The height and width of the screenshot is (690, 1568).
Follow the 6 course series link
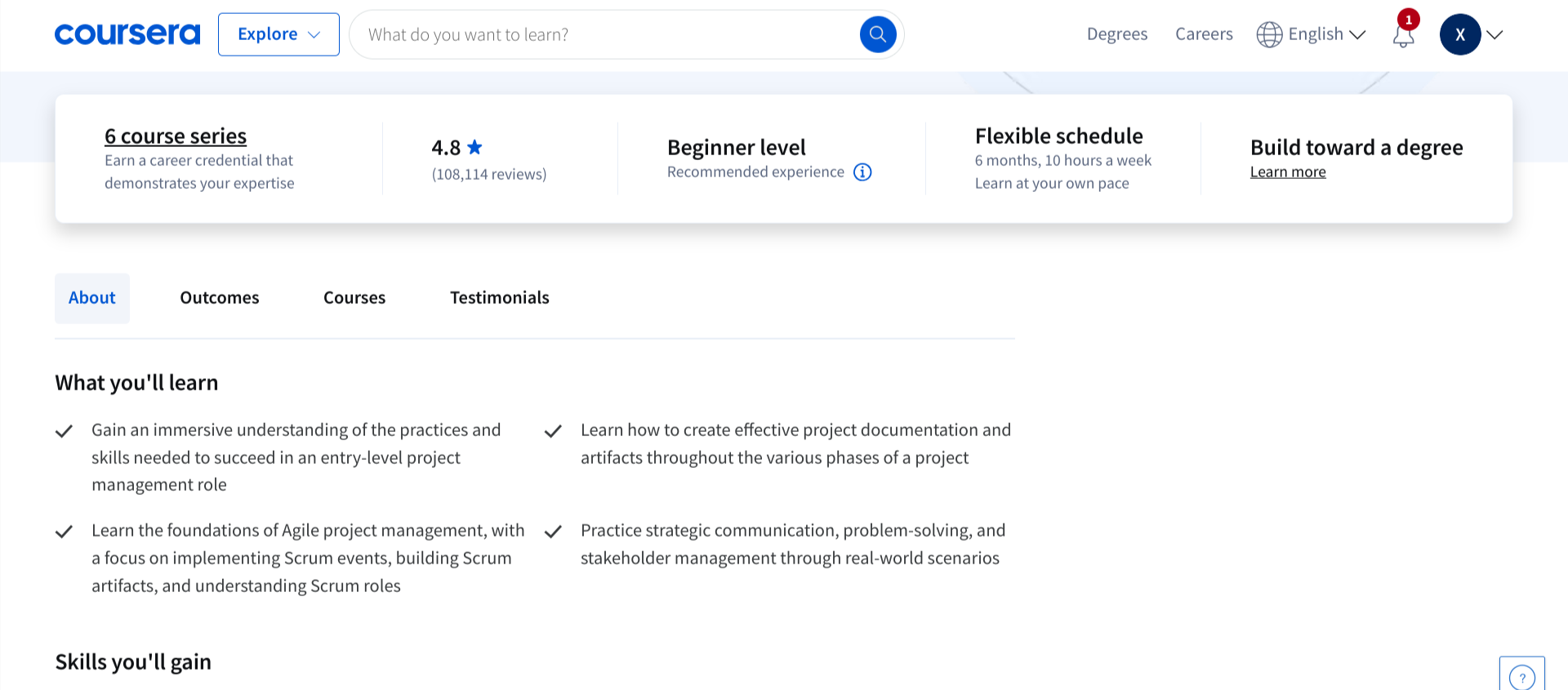[x=176, y=136]
